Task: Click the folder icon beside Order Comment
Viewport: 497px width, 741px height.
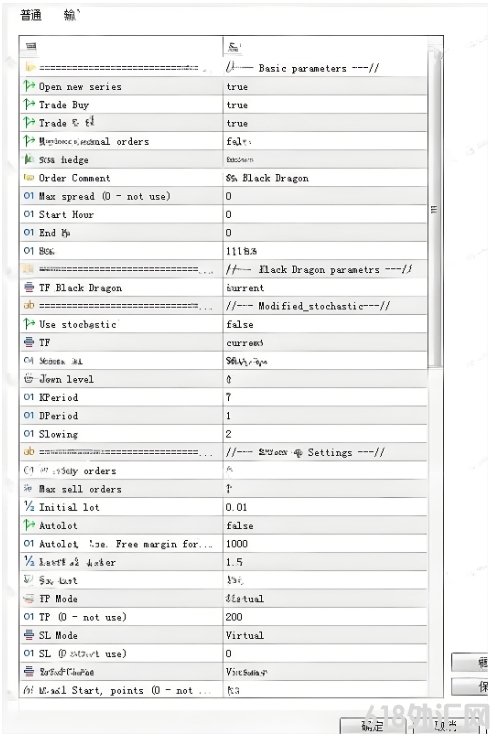Action: [29, 178]
